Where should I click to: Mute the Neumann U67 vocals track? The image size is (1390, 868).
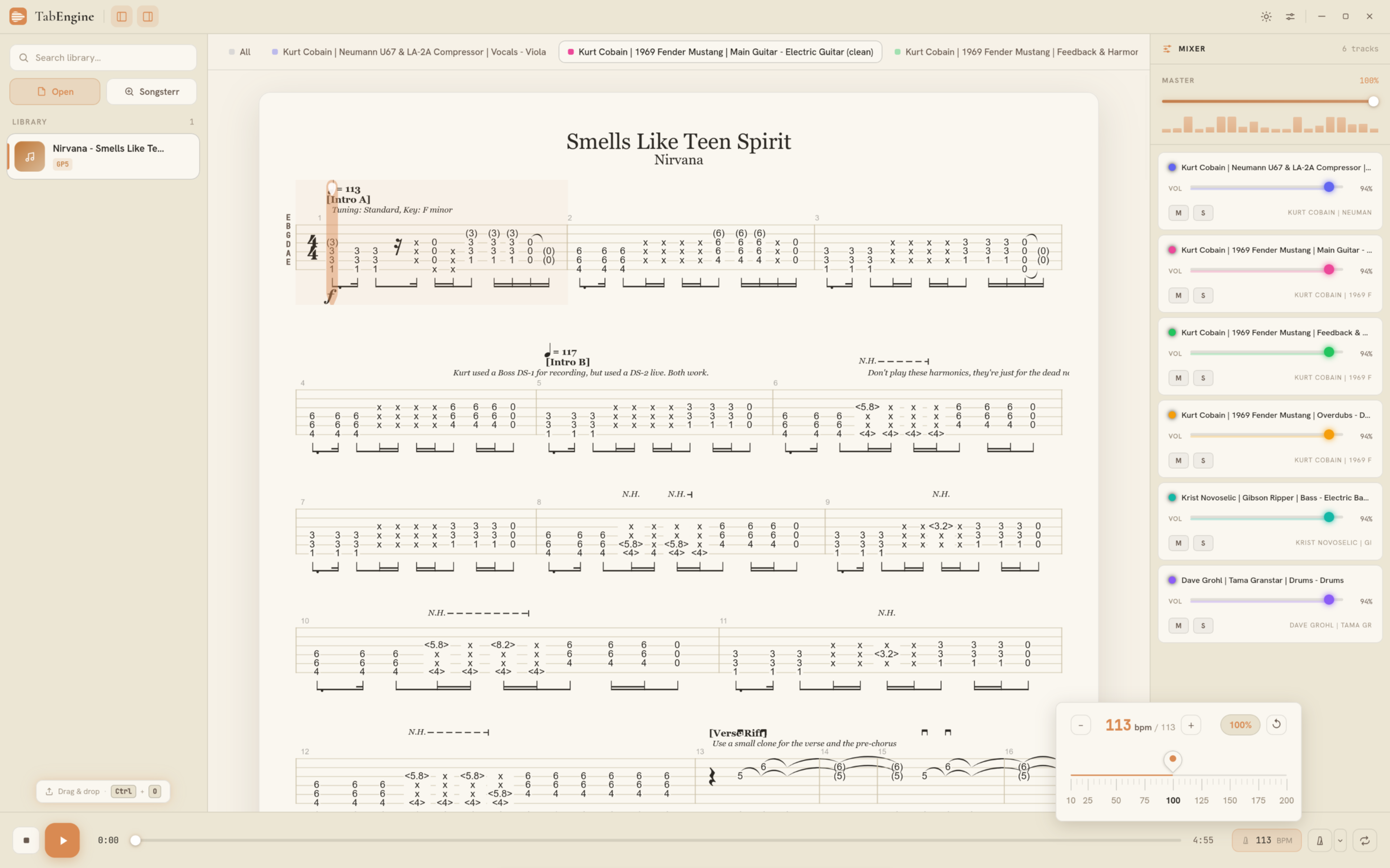pyautogui.click(x=1178, y=213)
